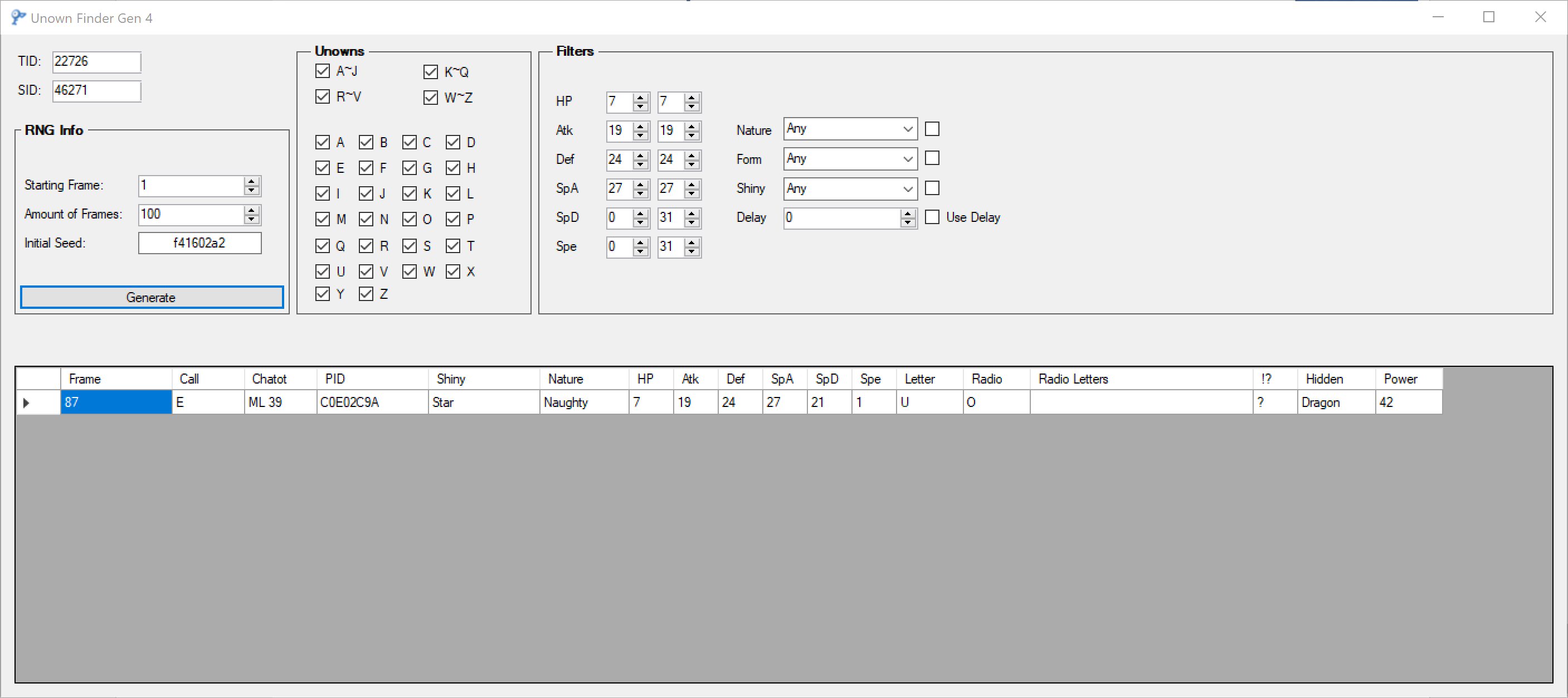Click the Unown Finder app icon in title bar

tap(18, 18)
